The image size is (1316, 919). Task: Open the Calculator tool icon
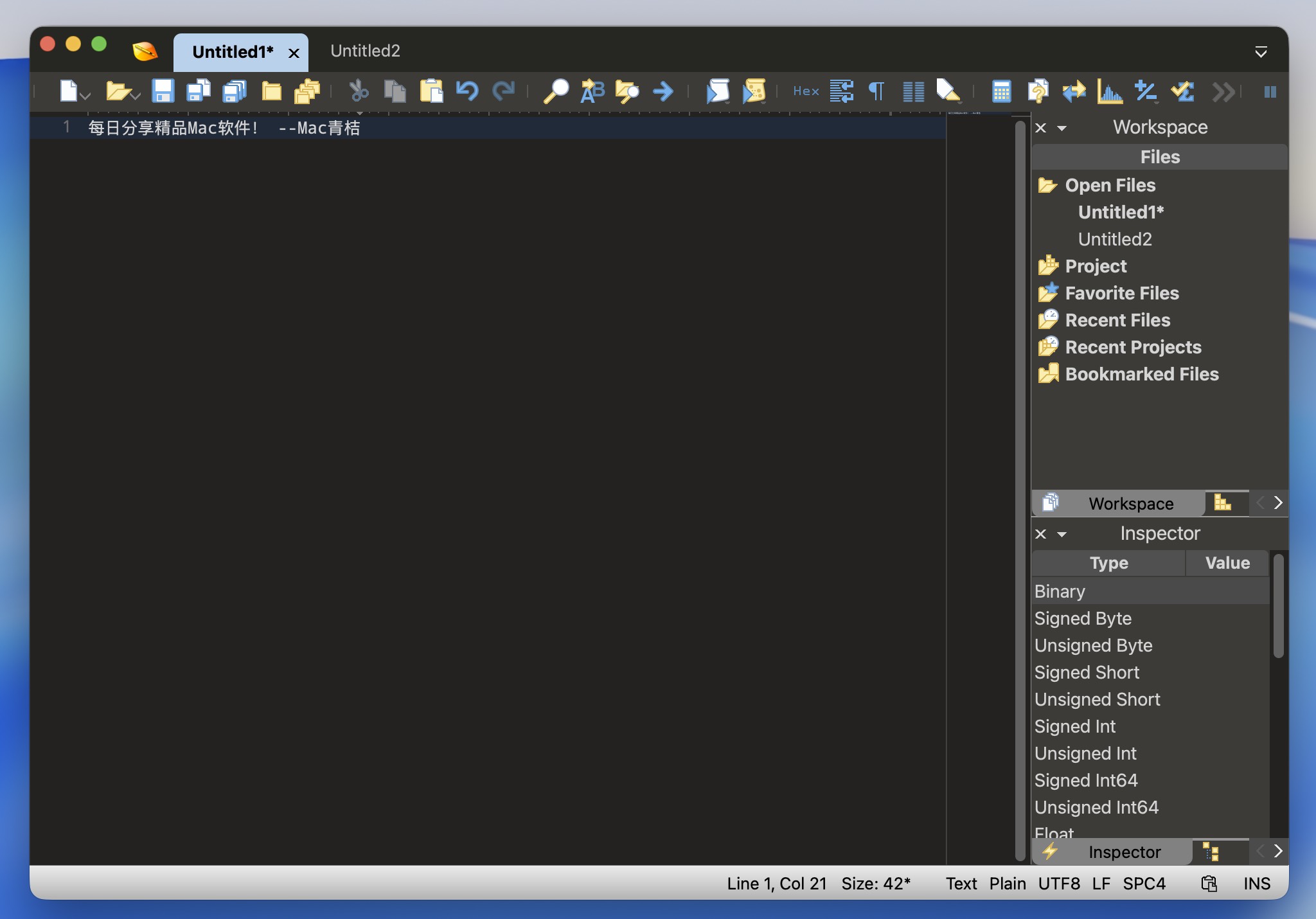1001,91
